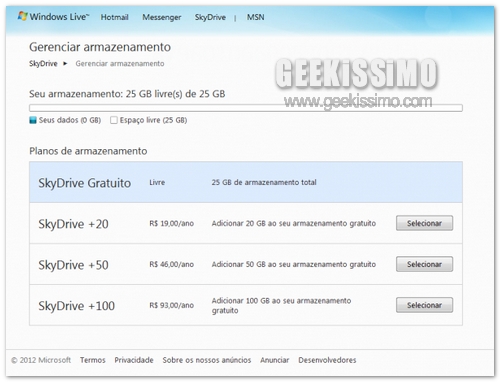The height and width of the screenshot is (382, 500).
Task: Open the Anunciar footer link
Action: click(x=275, y=360)
